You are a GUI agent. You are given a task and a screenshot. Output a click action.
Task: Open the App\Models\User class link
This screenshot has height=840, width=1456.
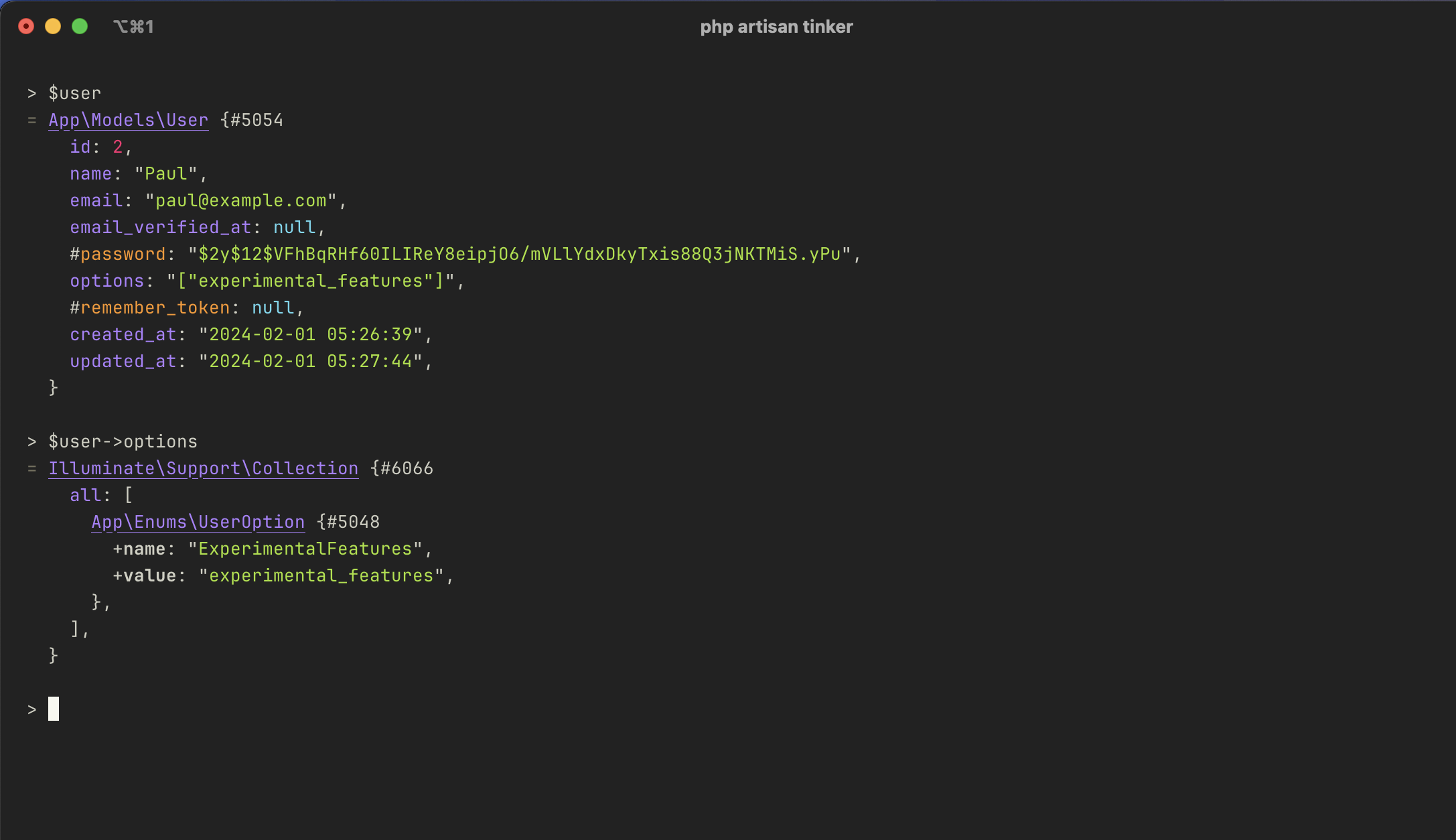click(129, 121)
